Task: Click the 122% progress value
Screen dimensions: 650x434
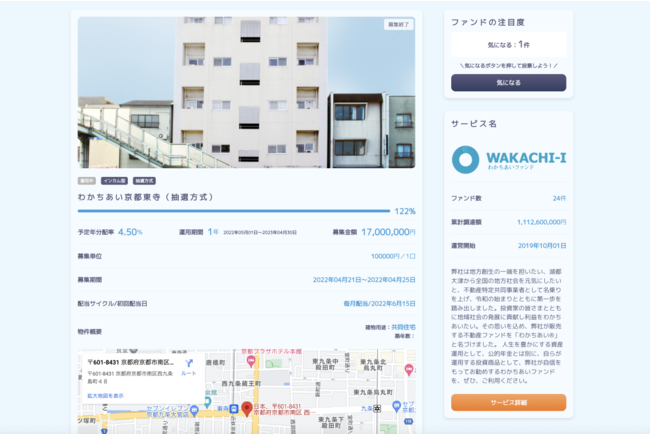Action: (405, 211)
